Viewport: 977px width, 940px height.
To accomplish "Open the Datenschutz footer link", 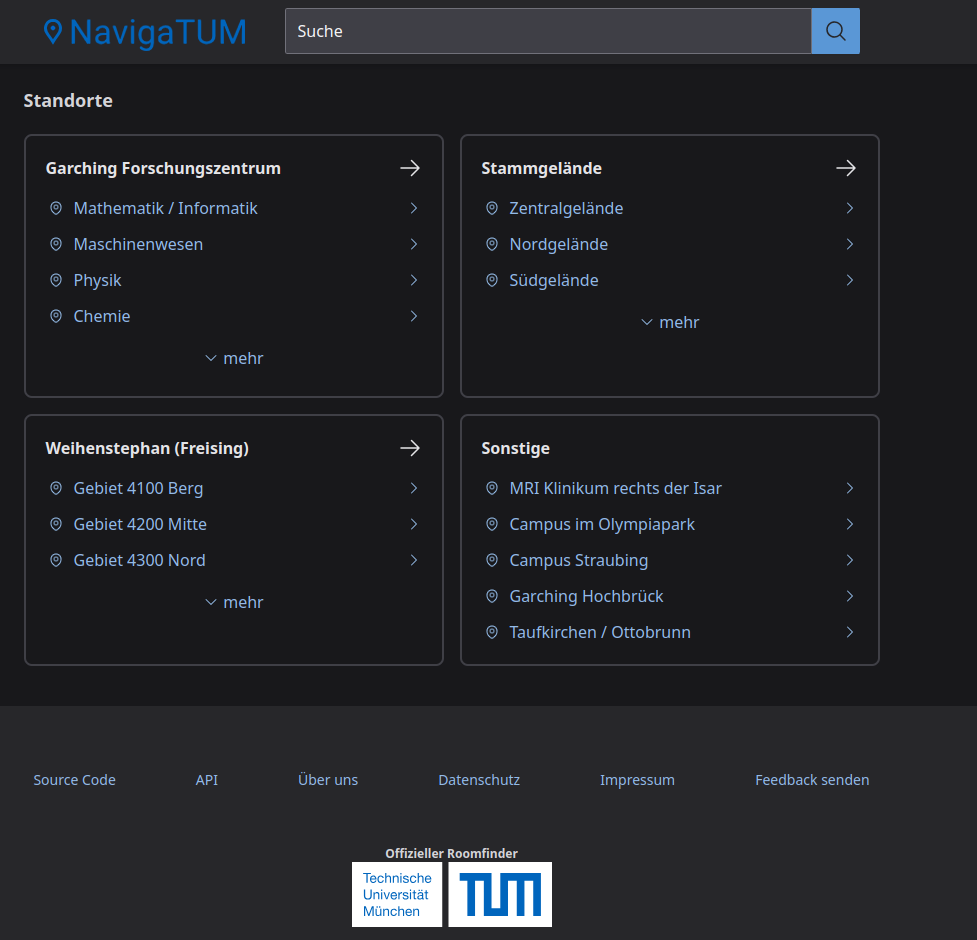I will click(479, 780).
